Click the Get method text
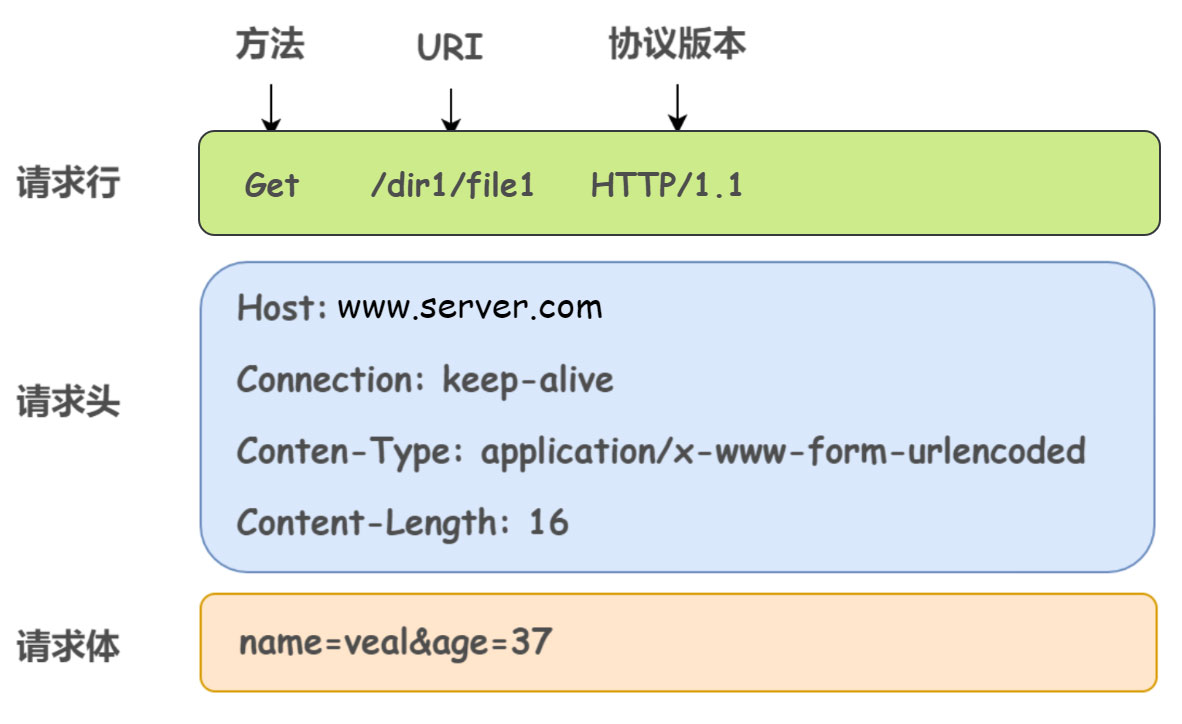The image size is (1182, 724). (x=272, y=185)
